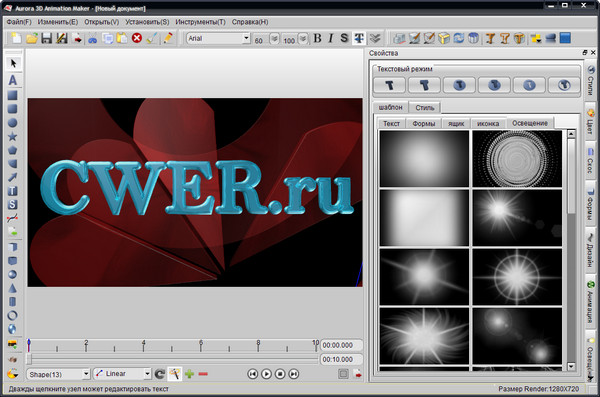Add a star shape from left toolbar
The height and width of the screenshot is (397, 600).
pyautogui.click(x=13, y=136)
